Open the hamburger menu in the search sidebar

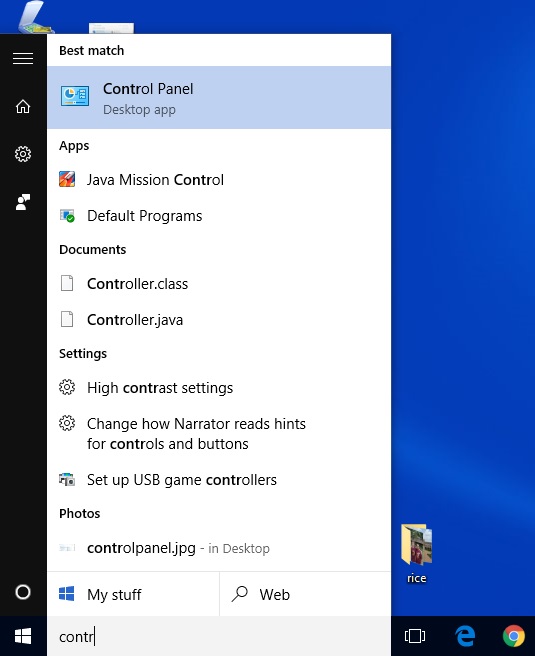click(x=23, y=58)
